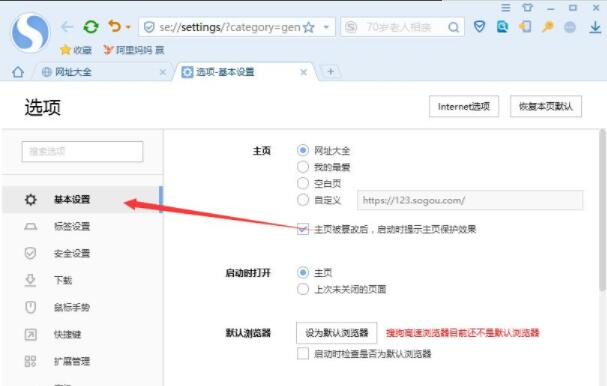Open the blue shield protection icon
607x386 pixels.
(x=479, y=26)
